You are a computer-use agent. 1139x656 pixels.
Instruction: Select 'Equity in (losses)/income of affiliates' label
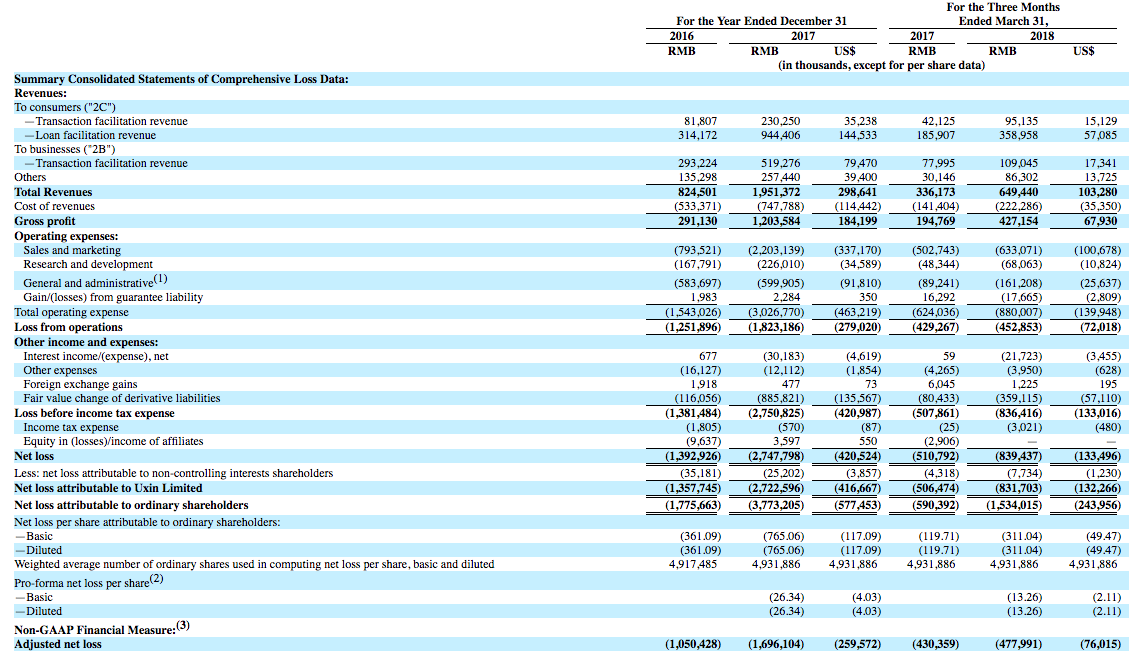(x=113, y=442)
